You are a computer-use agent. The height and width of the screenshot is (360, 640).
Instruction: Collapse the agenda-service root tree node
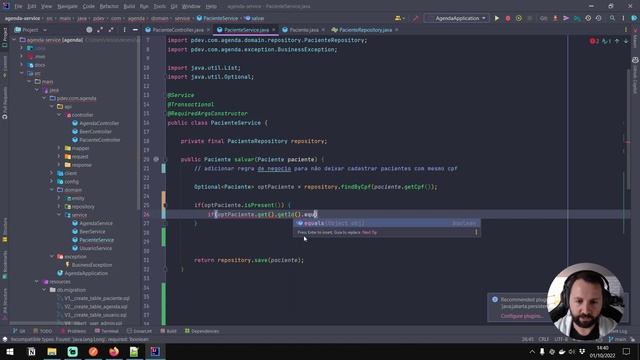[x=14, y=40]
